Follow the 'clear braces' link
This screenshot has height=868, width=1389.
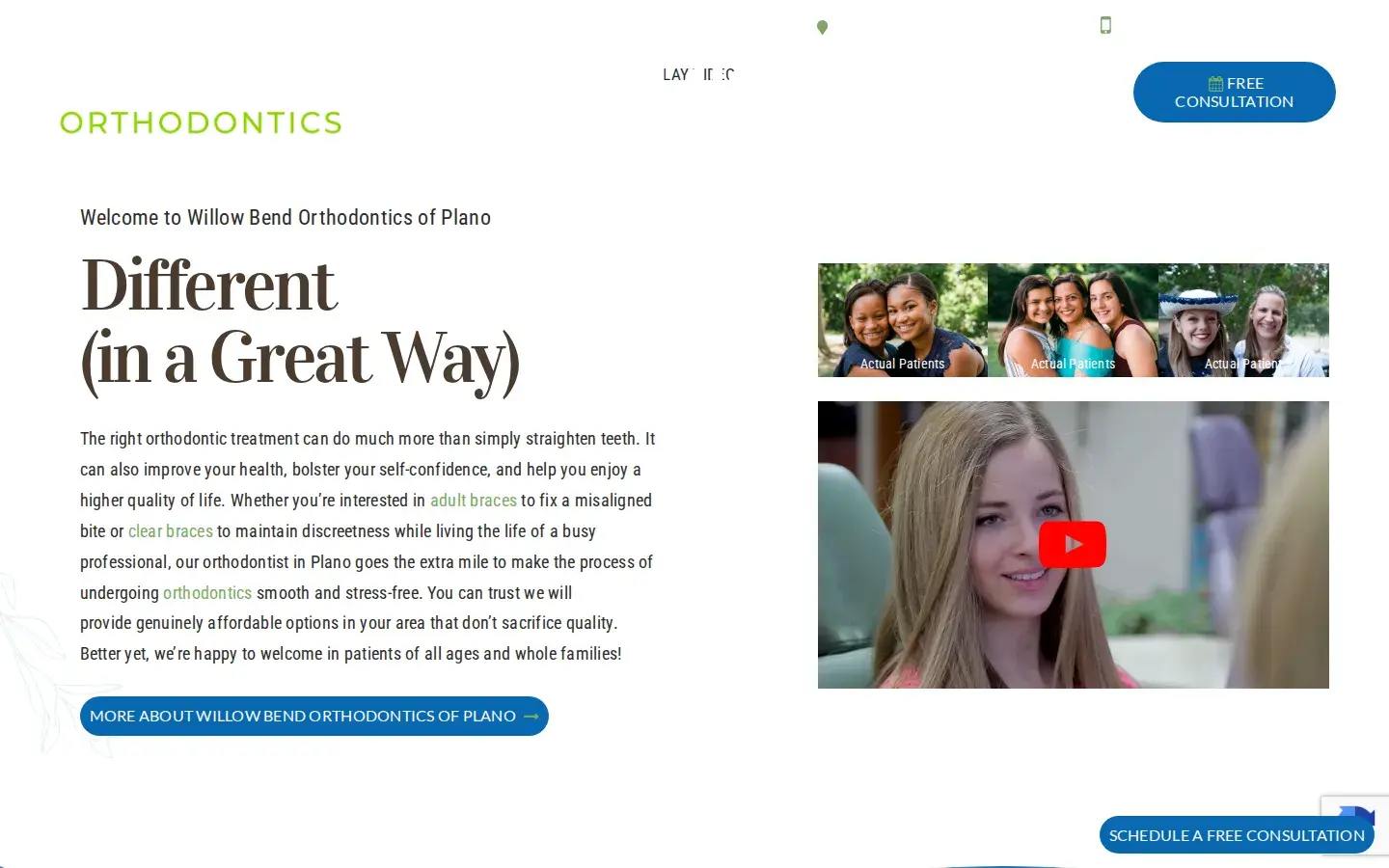pyautogui.click(x=171, y=531)
